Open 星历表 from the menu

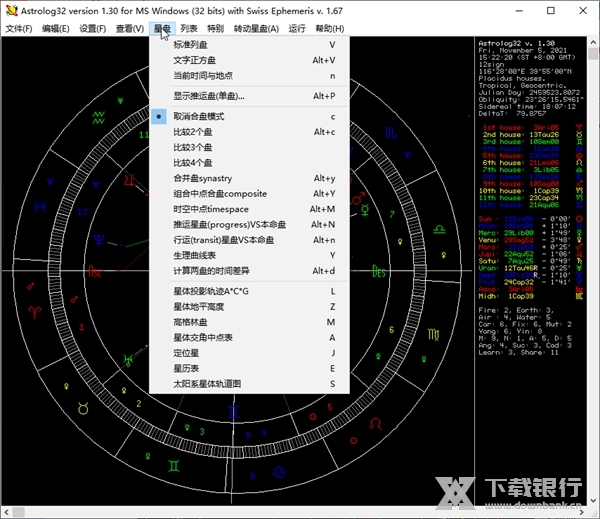[x=250, y=369]
